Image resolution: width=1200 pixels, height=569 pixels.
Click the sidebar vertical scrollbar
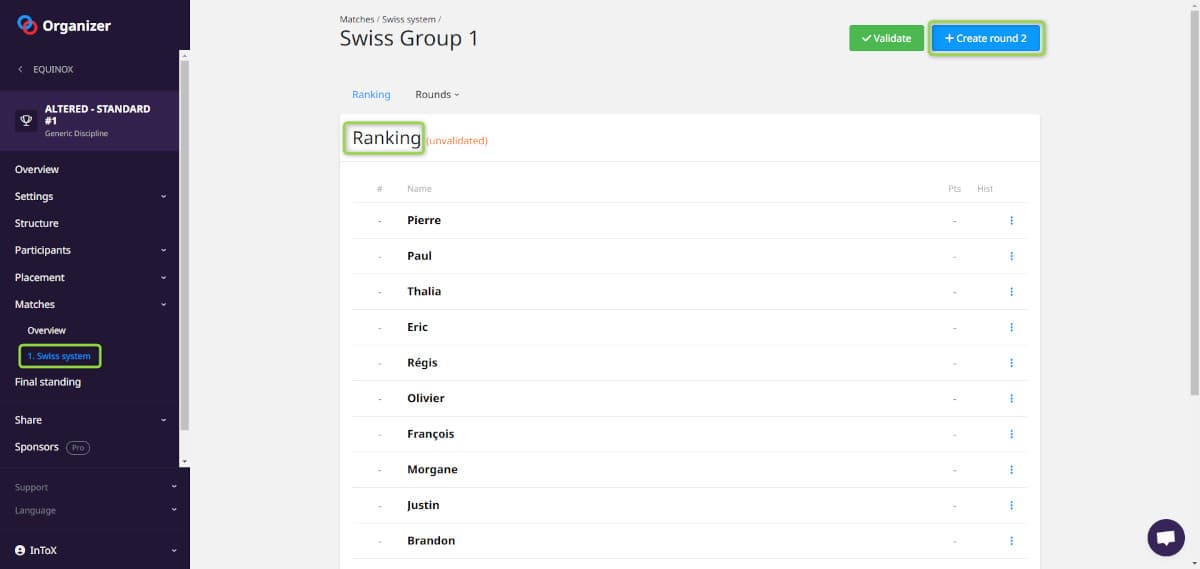pyautogui.click(x=184, y=250)
